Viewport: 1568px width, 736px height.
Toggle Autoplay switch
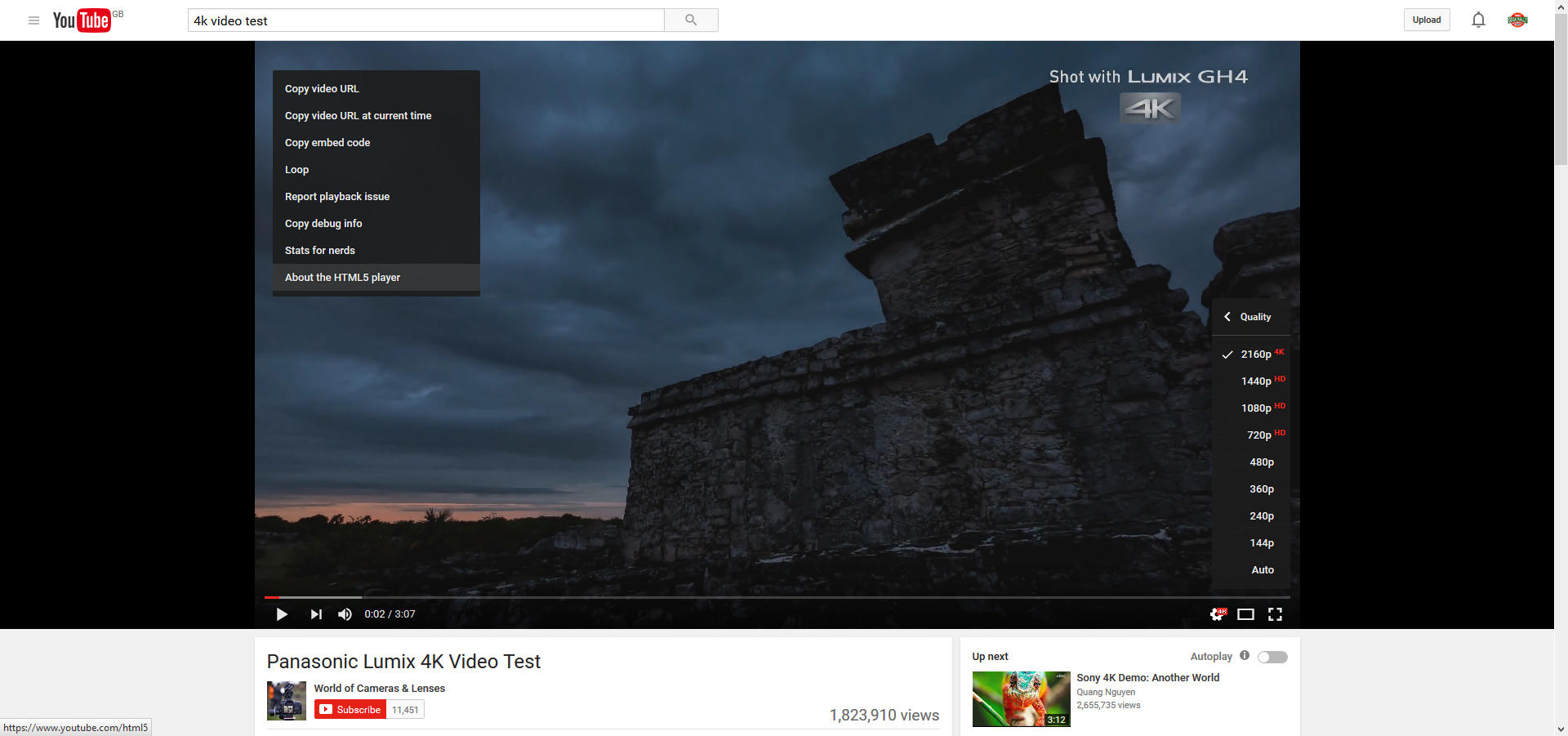[1272, 657]
